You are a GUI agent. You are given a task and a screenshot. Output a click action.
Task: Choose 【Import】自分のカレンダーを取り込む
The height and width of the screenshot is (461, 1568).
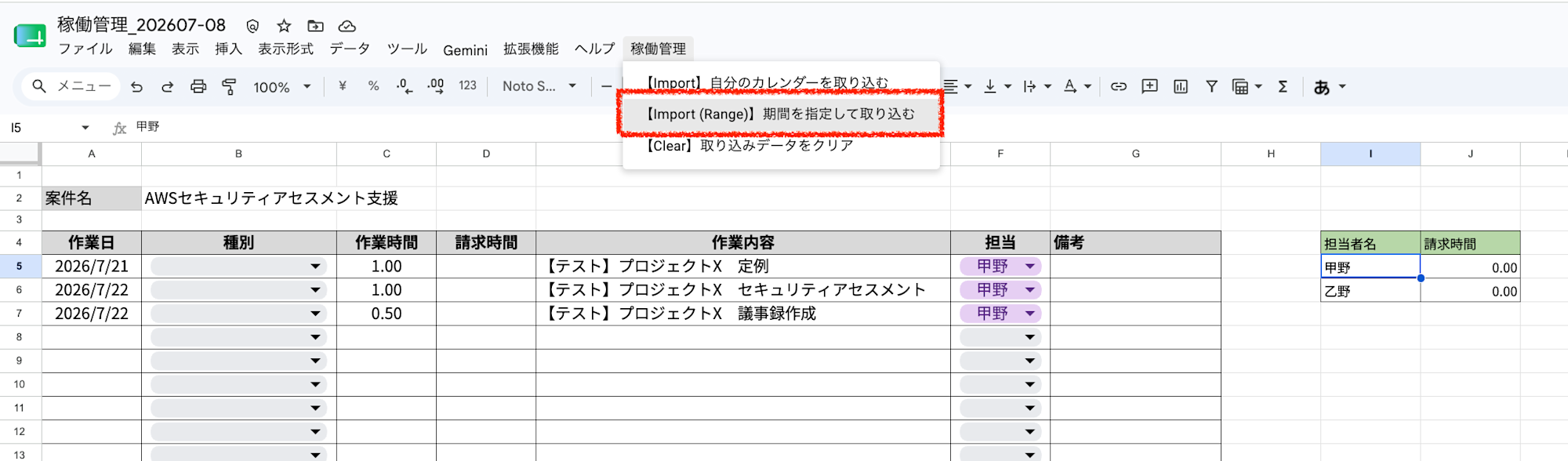[781, 82]
